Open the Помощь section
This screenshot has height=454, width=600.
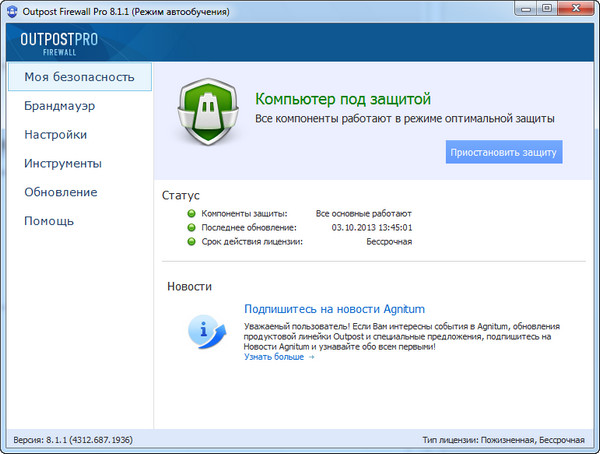(49, 221)
